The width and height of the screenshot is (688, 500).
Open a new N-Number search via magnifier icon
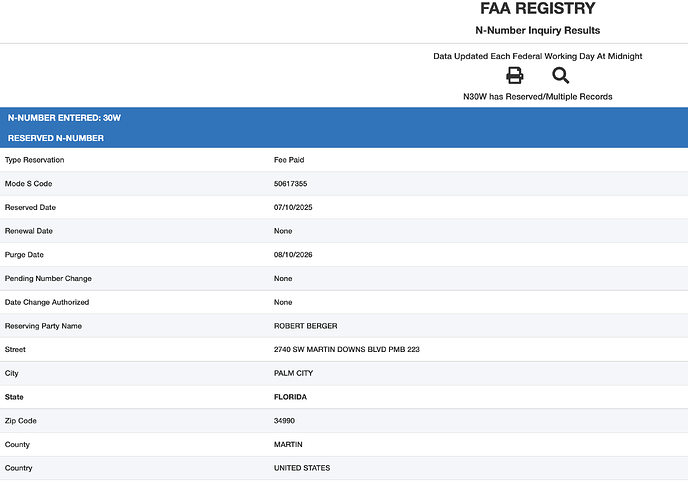[560, 75]
